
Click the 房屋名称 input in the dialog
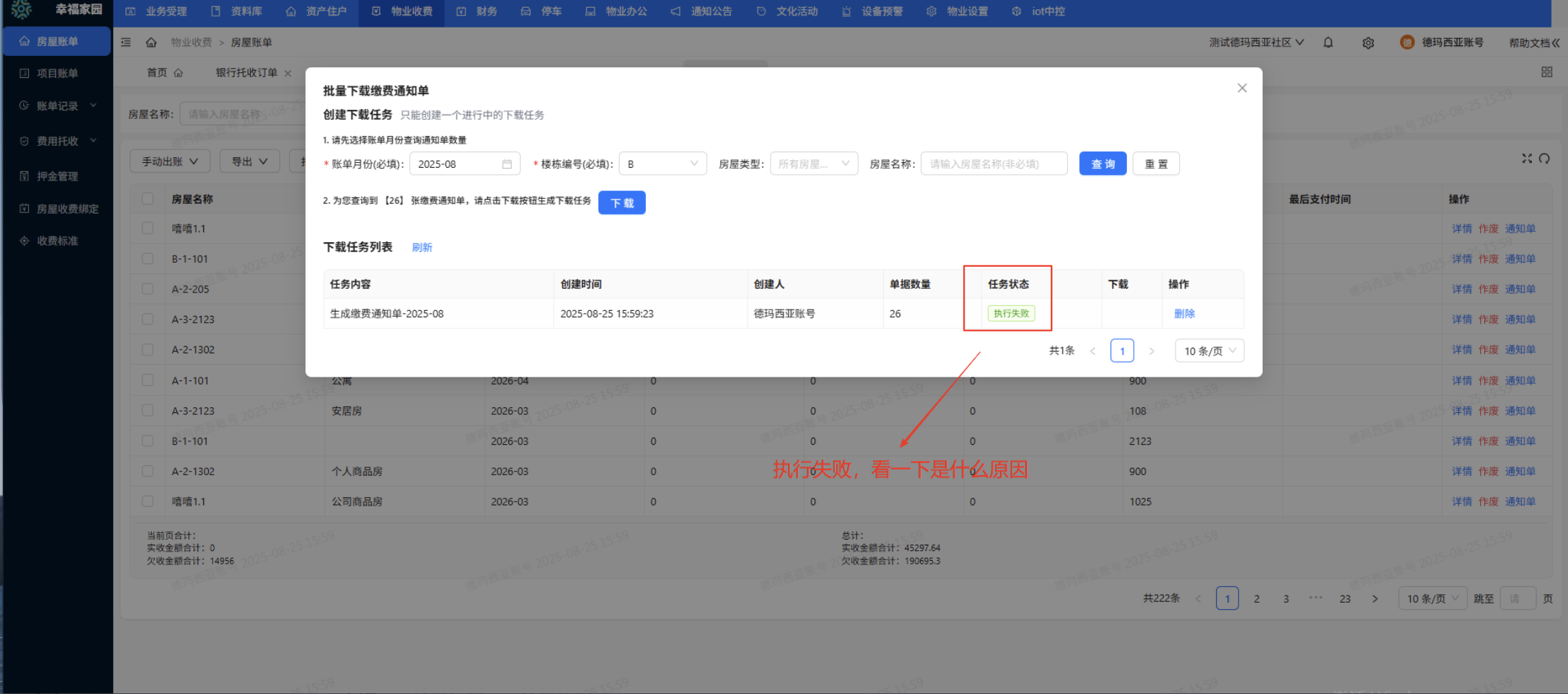(993, 164)
